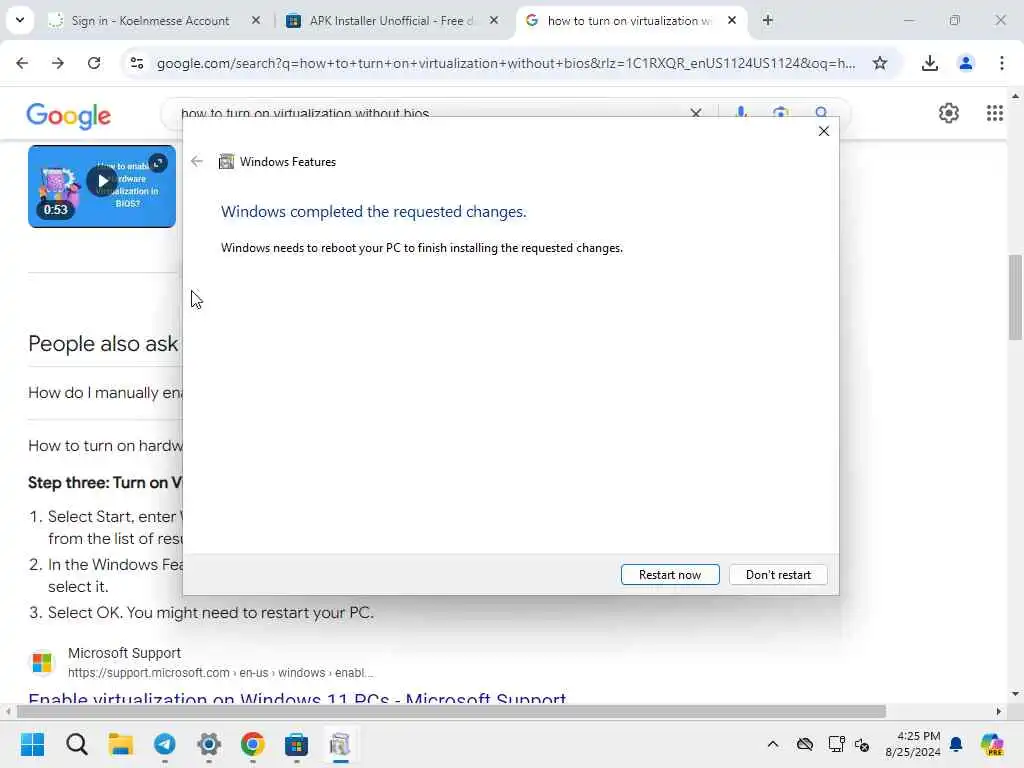Open the Windows Start menu
This screenshot has width=1024, height=768.
(32, 744)
